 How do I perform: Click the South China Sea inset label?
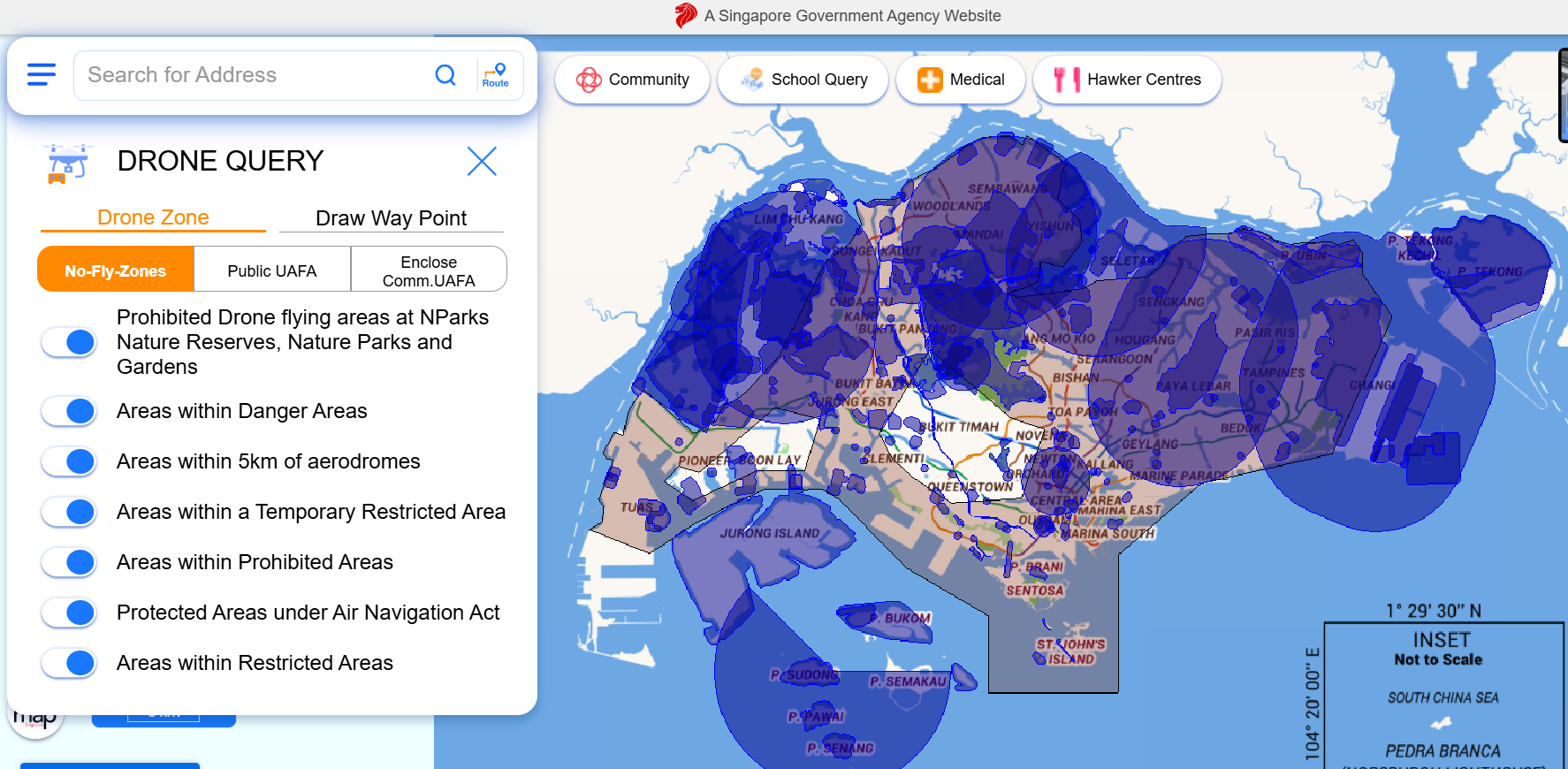point(1442,698)
